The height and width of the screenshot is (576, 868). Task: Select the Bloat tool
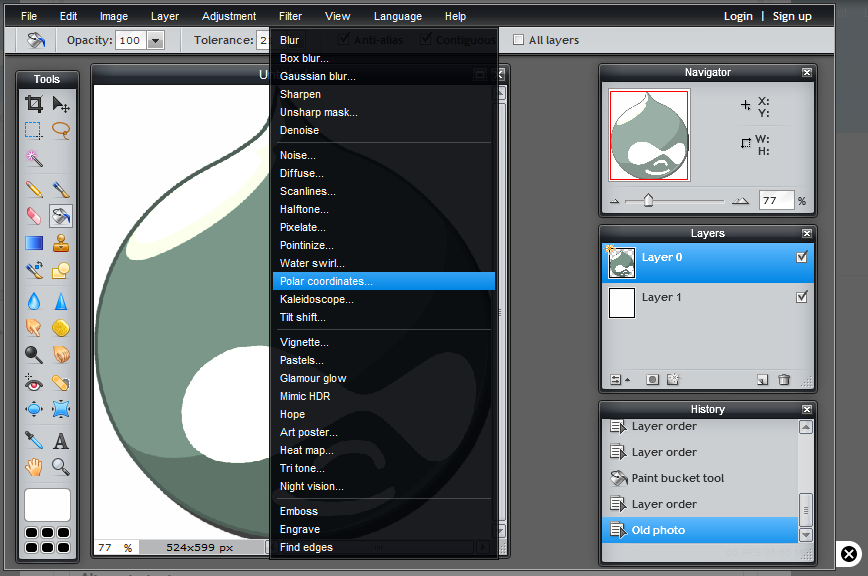[34, 409]
